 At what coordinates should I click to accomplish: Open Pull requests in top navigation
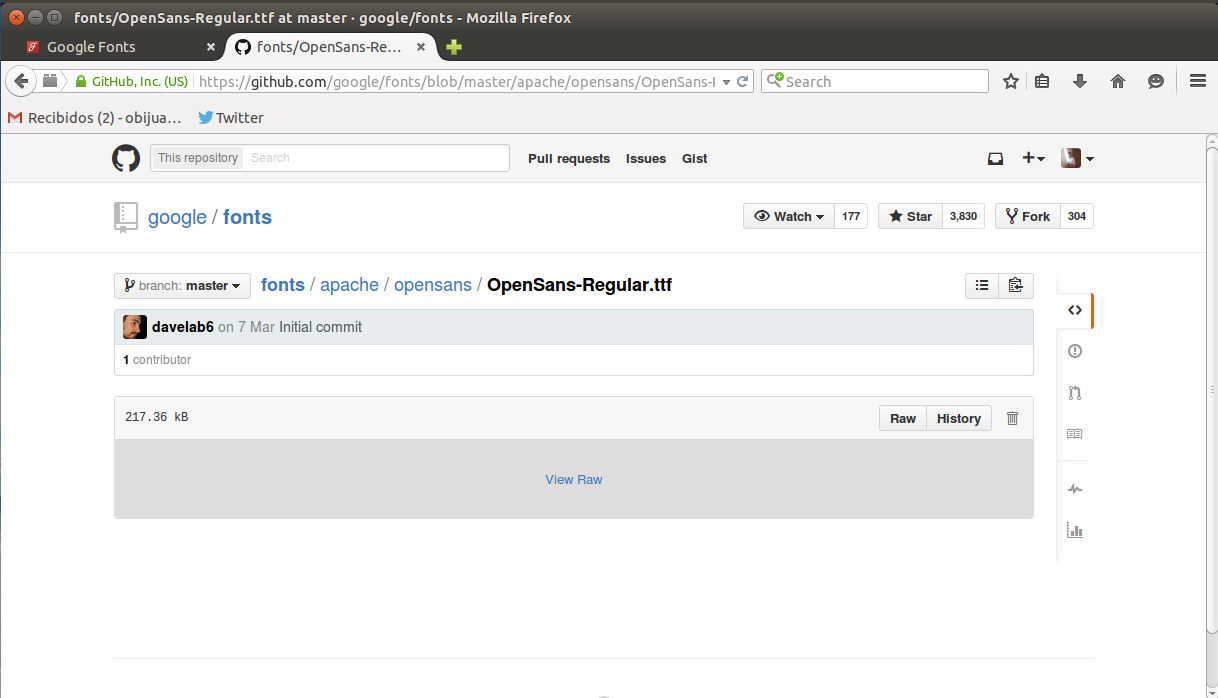[568, 158]
